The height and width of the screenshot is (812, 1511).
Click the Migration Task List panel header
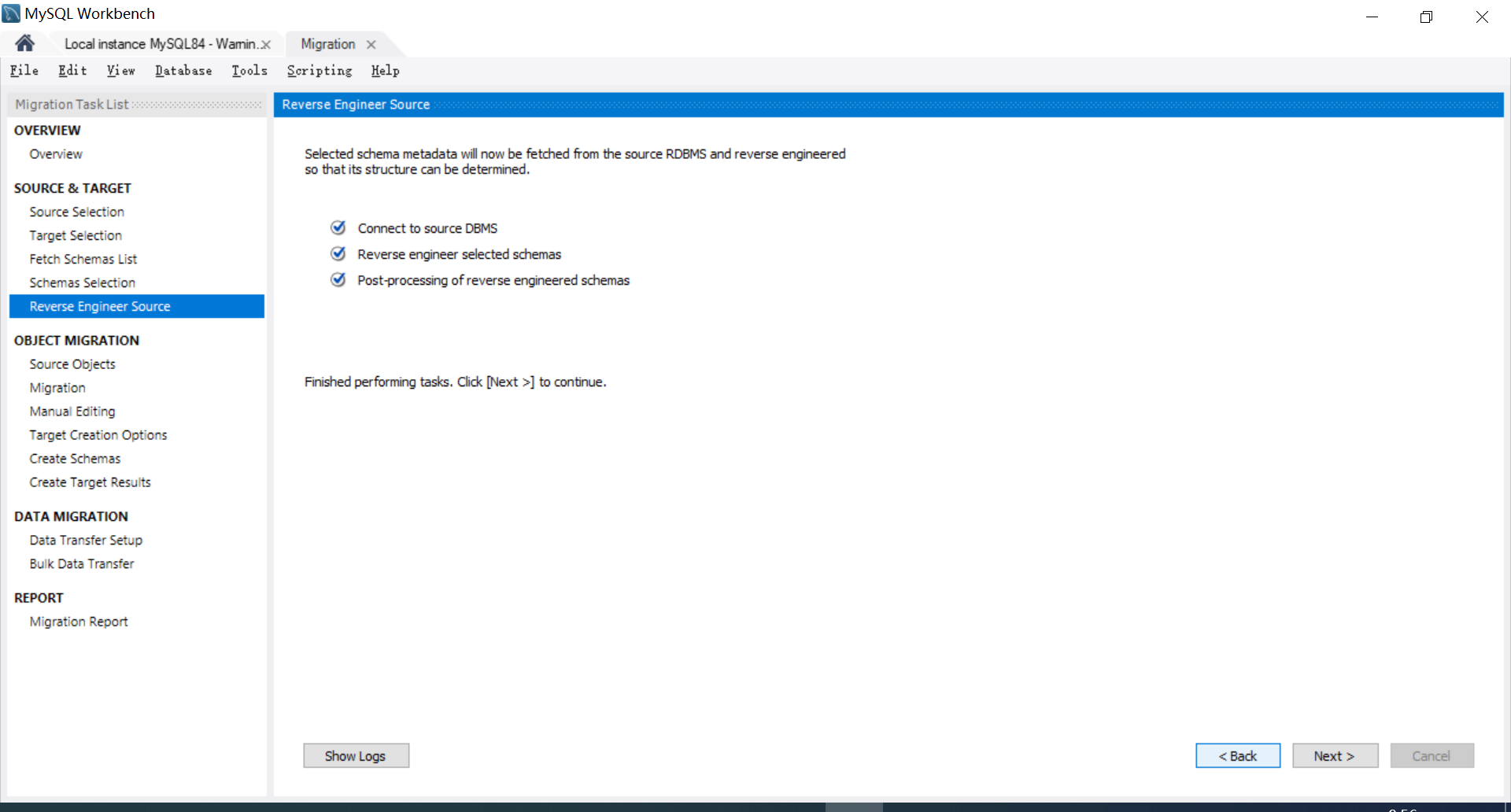pos(137,105)
